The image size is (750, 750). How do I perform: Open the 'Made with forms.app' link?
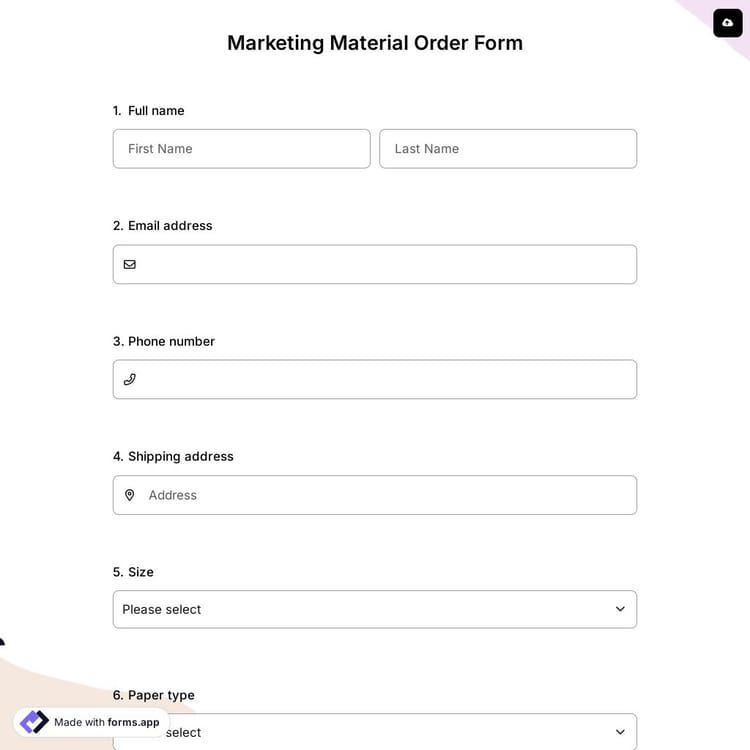point(106,722)
